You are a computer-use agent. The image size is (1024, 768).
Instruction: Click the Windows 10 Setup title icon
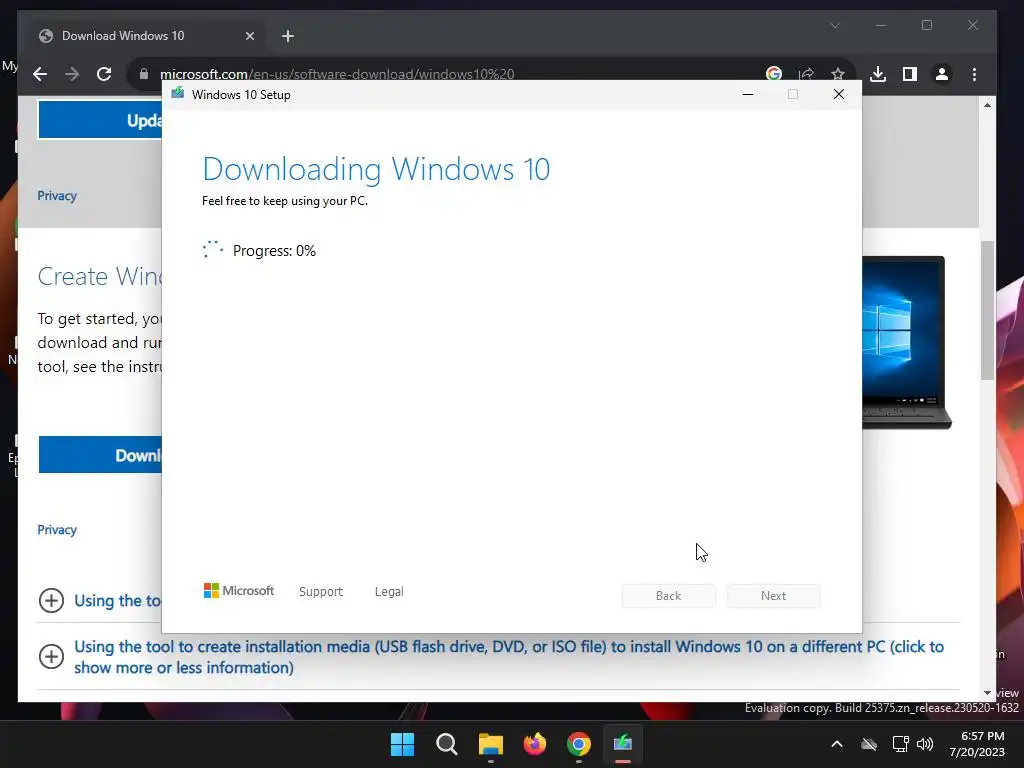[178, 94]
